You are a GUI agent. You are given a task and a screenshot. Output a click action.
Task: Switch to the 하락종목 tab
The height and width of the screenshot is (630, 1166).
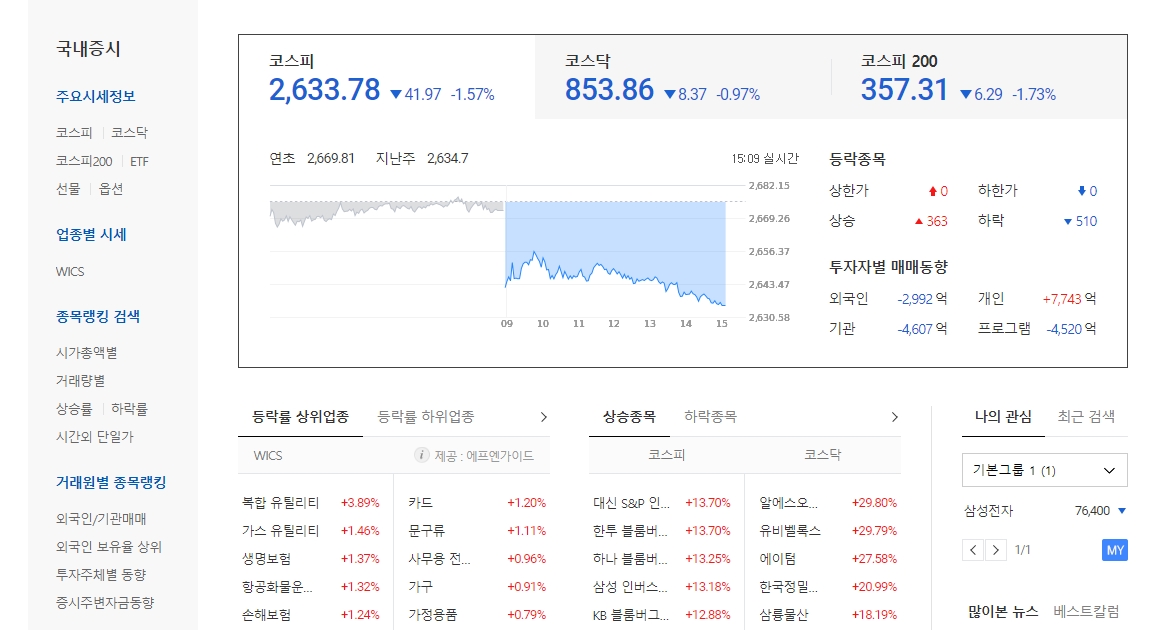709,417
